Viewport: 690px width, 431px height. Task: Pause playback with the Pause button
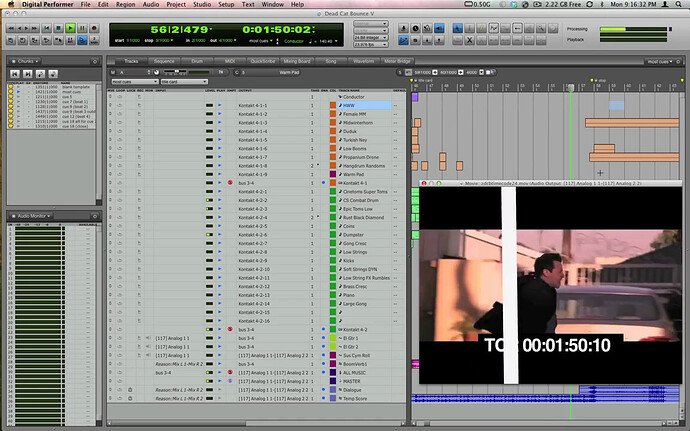point(82,28)
